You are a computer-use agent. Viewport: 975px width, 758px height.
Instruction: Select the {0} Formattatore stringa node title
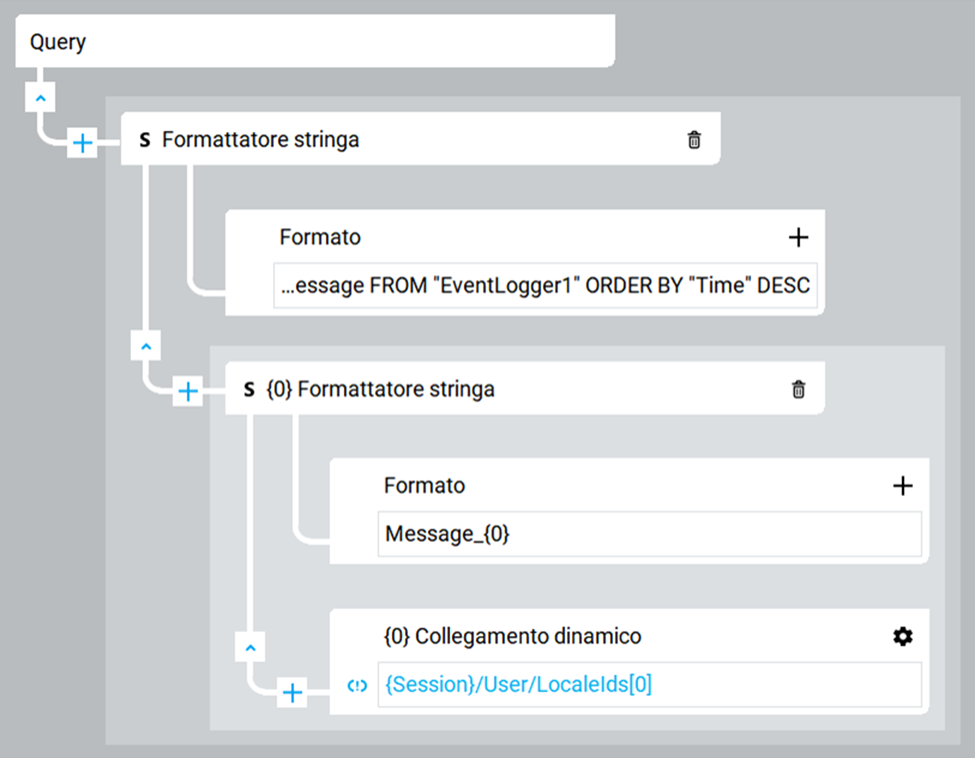(x=380, y=389)
